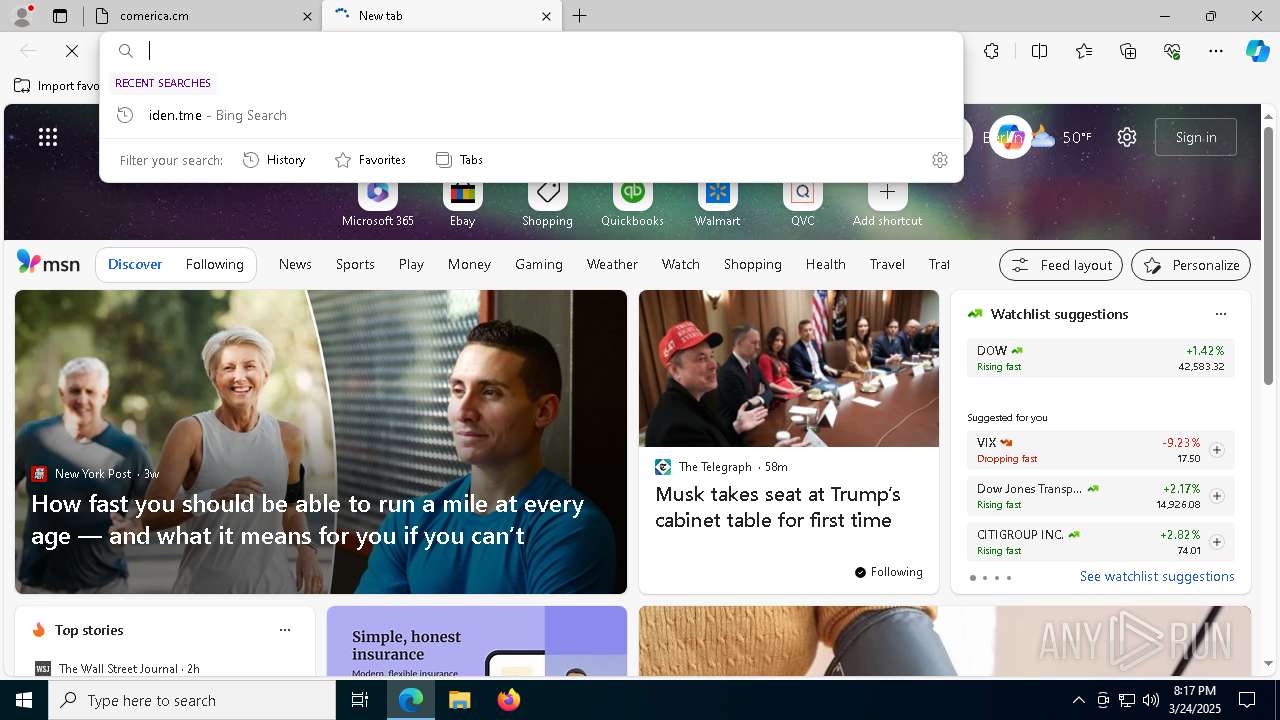This screenshot has width=1280, height=720.
Task: Close the New tab tab
Action: tap(546, 16)
